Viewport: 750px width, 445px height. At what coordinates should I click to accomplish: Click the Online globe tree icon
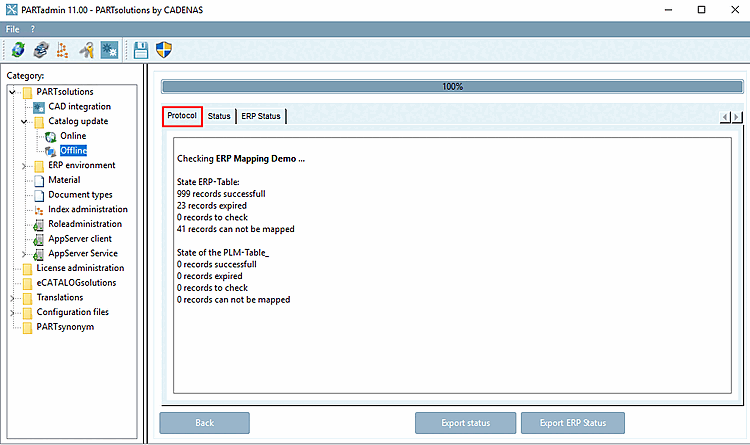click(51, 137)
